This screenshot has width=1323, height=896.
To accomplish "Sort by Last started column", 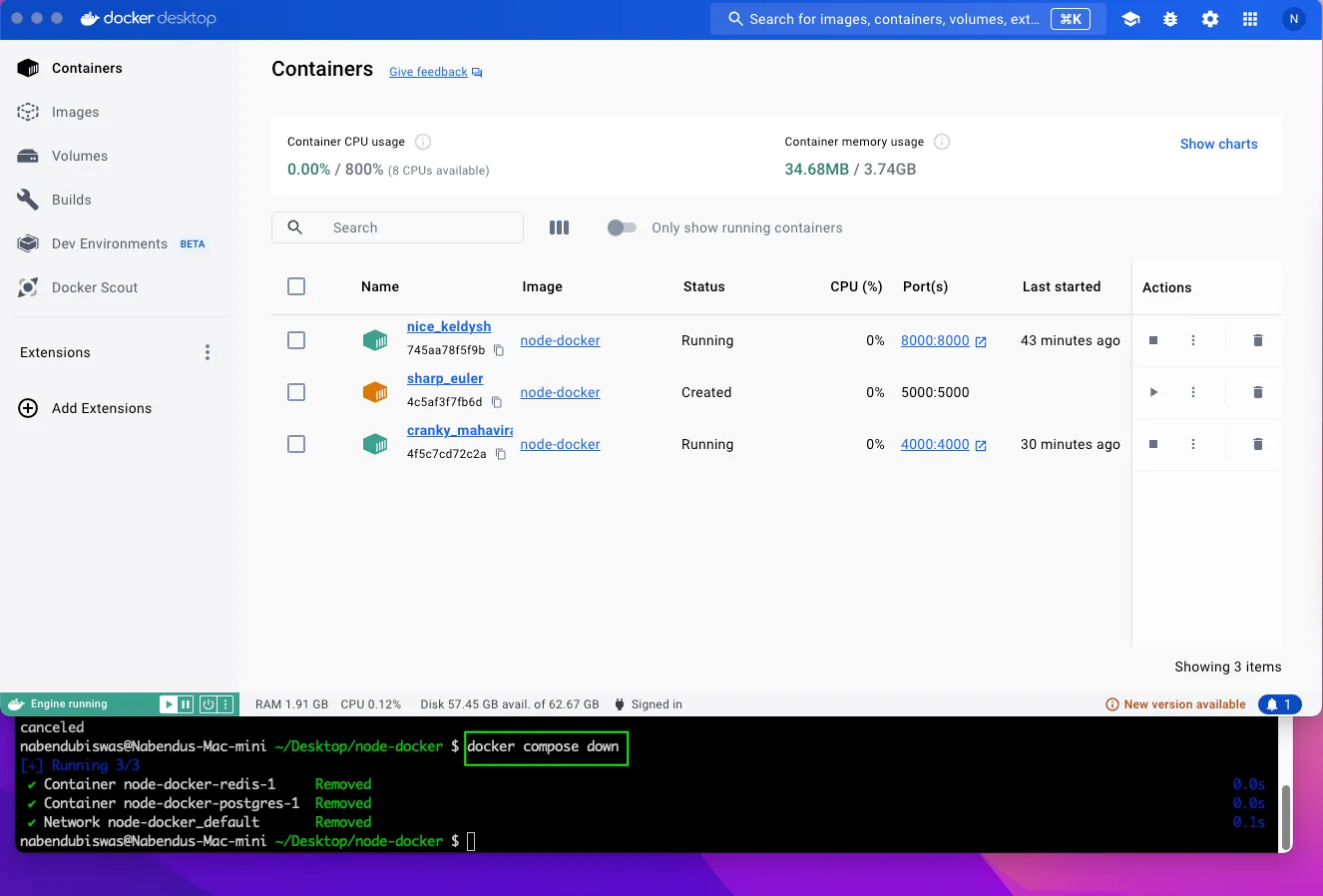I will (1062, 286).
